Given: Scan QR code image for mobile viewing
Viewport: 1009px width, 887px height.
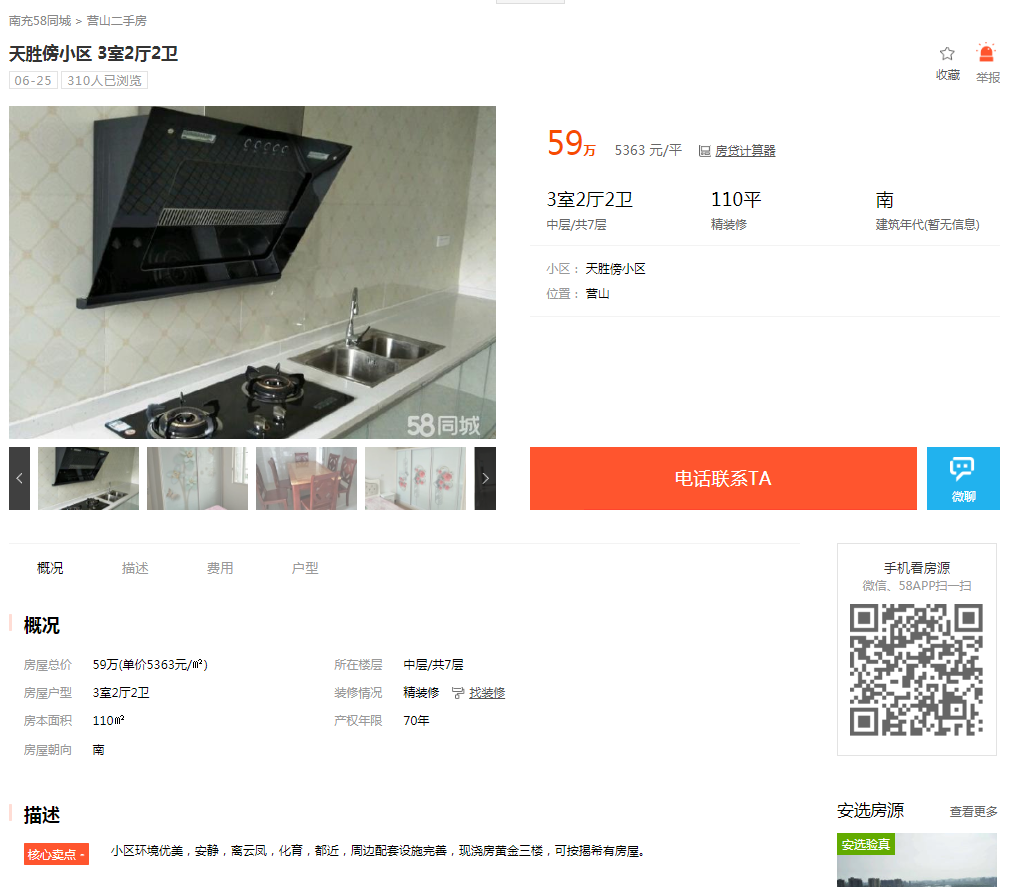Looking at the screenshot, I should [916, 669].
